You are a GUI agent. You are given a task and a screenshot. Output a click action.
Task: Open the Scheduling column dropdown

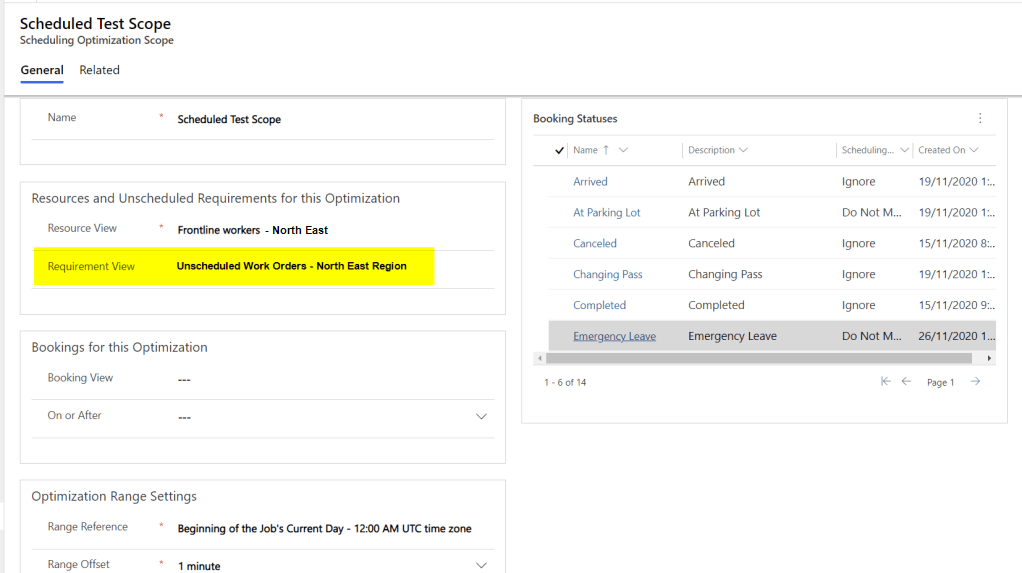tap(904, 150)
